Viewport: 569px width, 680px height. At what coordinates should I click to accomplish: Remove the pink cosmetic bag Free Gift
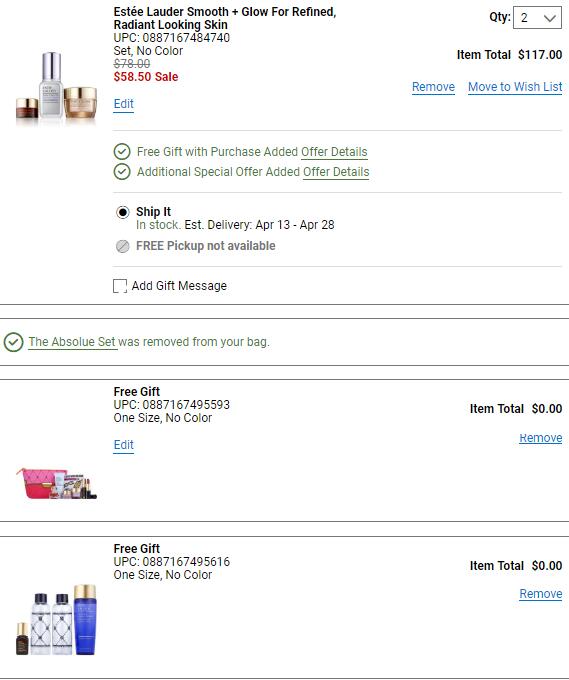[x=541, y=438]
